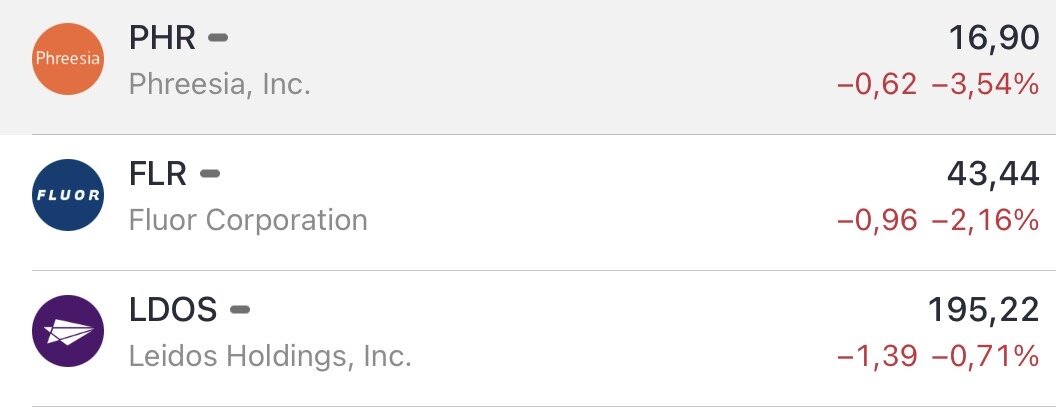Screen dimensions: 1056x419
Task: Tap the gray dash beside LDOS
Action: pos(240,310)
